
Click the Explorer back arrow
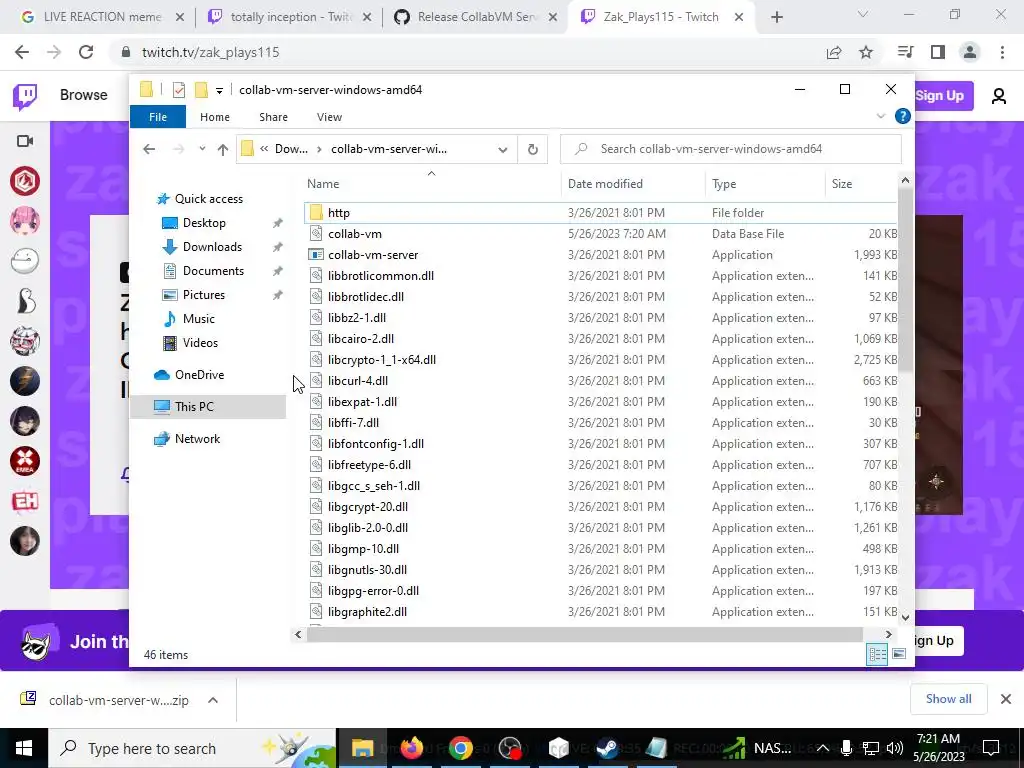(149, 149)
